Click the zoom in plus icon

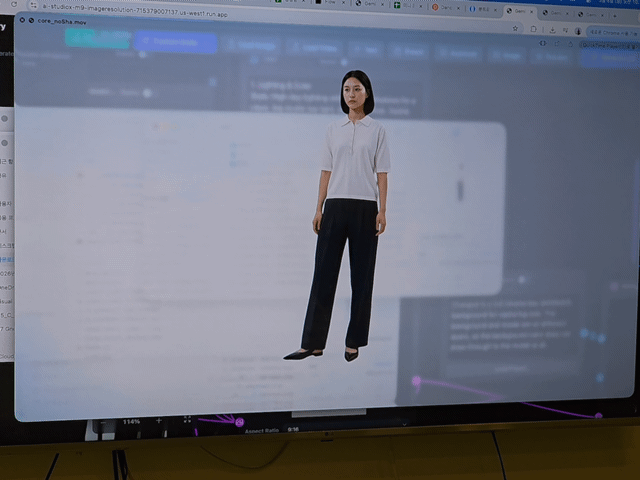[x=158, y=421]
